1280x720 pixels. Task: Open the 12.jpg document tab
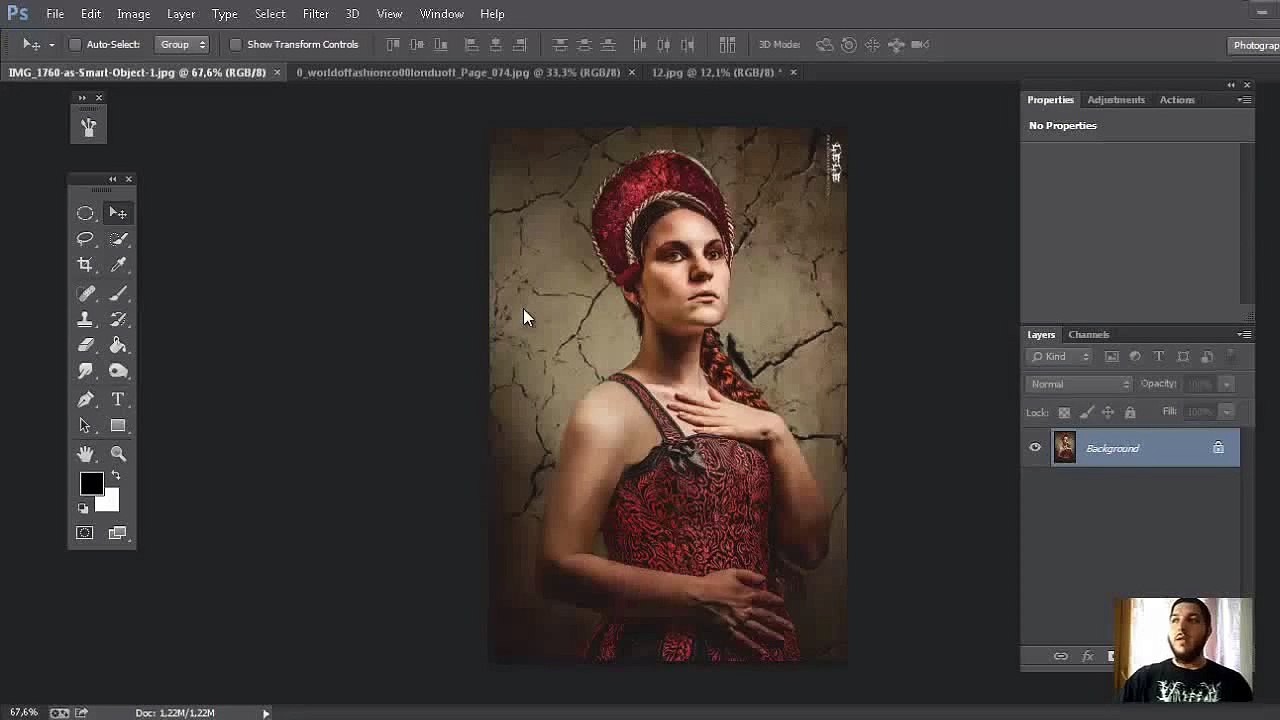click(715, 73)
